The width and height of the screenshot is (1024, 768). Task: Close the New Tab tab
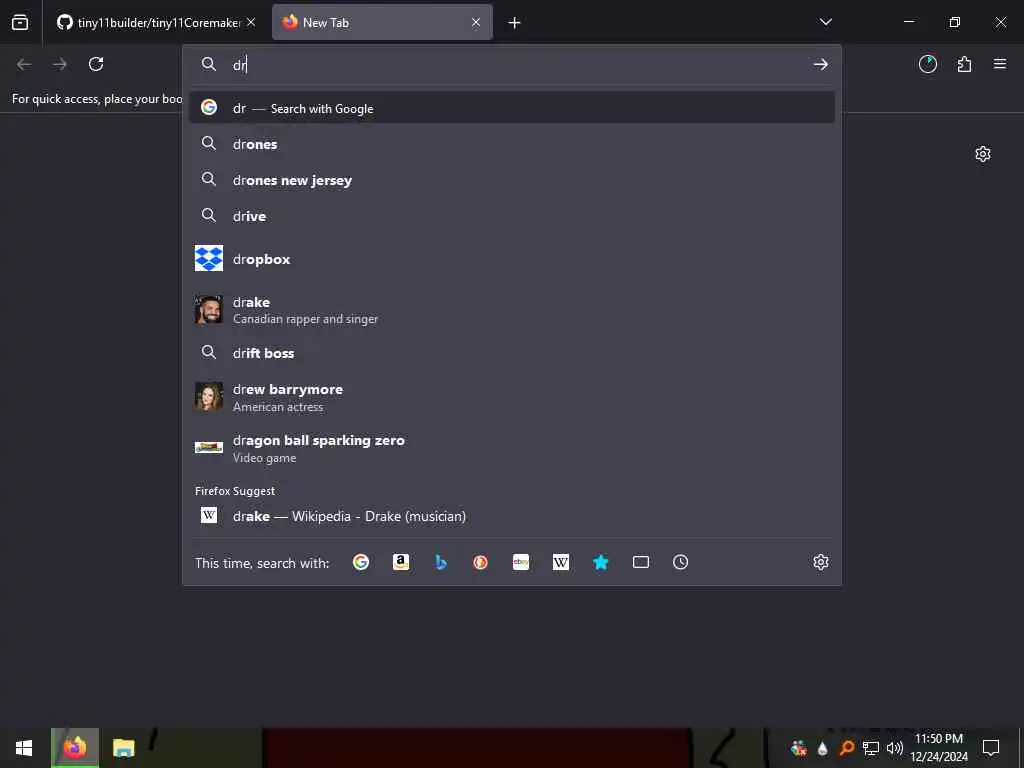(x=476, y=23)
